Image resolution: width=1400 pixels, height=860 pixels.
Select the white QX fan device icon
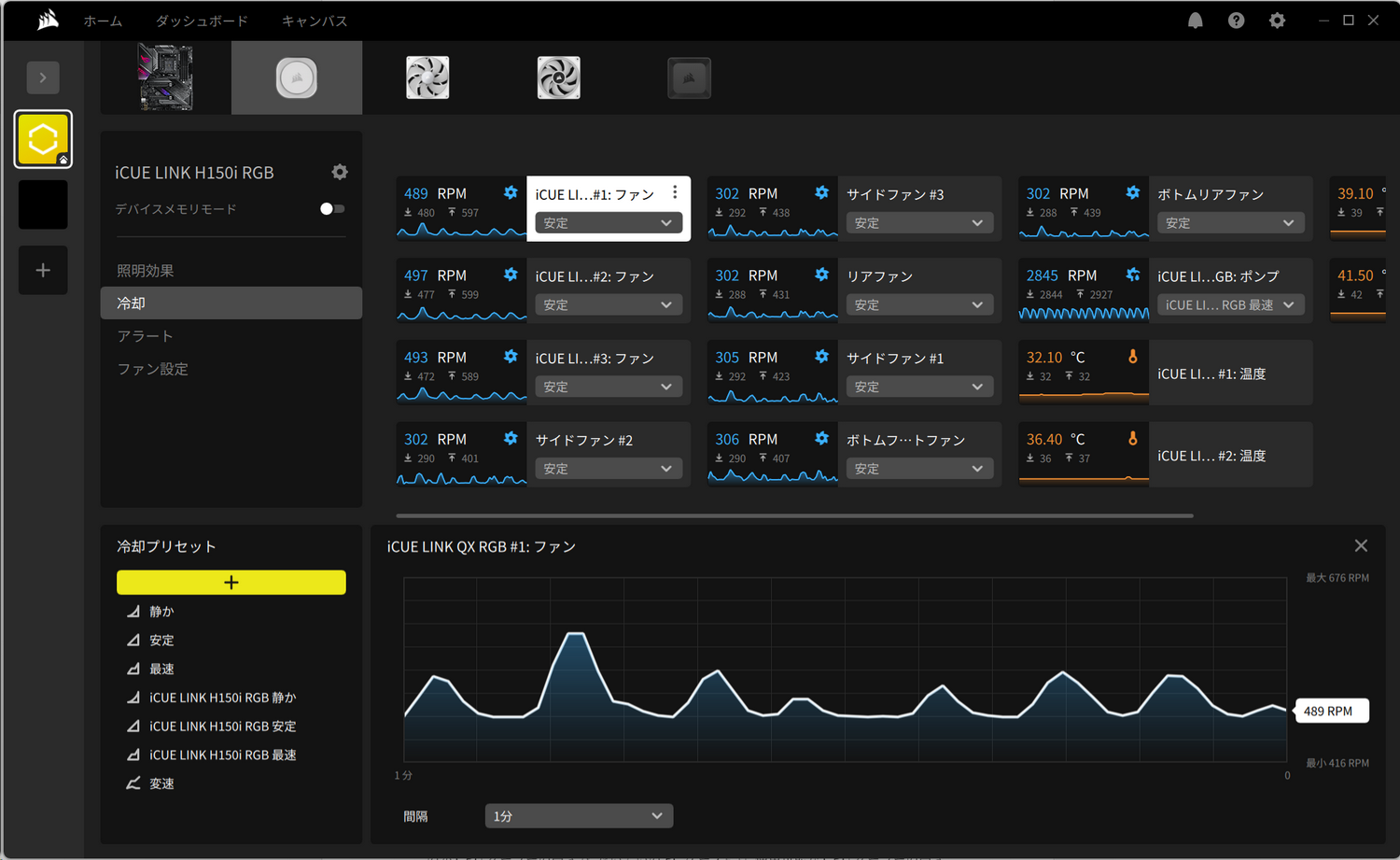tap(427, 78)
